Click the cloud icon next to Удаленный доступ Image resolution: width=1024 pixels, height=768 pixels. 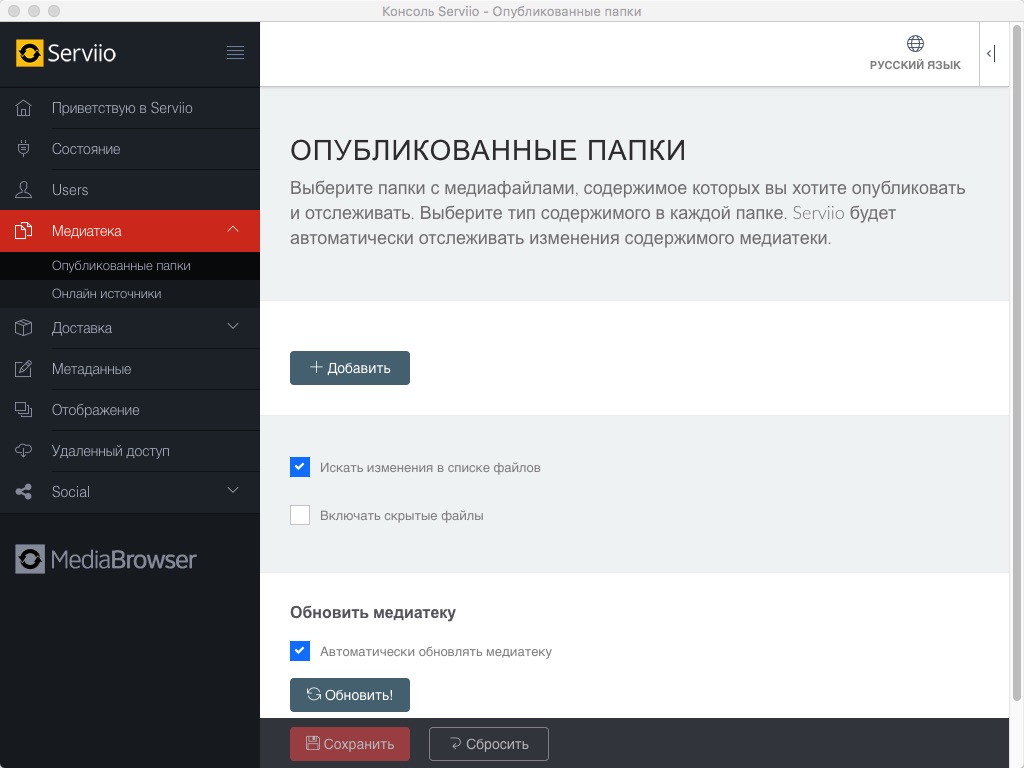click(x=25, y=451)
